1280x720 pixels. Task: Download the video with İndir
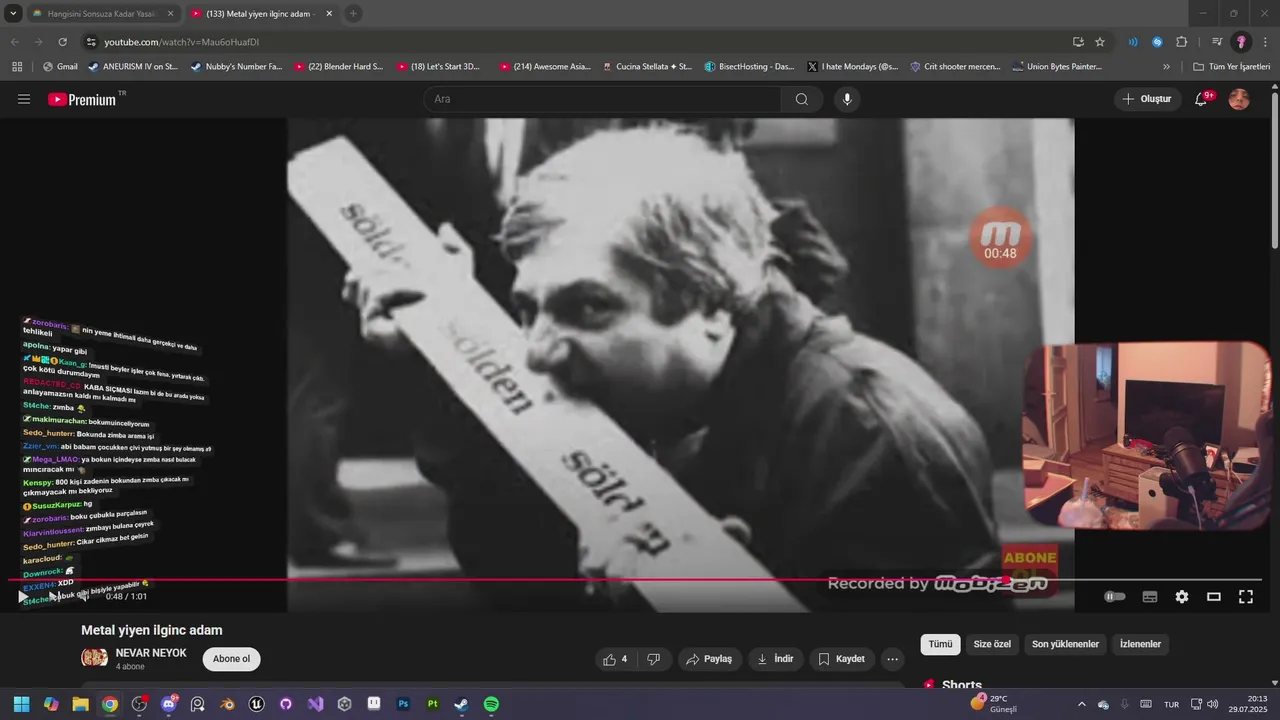click(x=775, y=659)
